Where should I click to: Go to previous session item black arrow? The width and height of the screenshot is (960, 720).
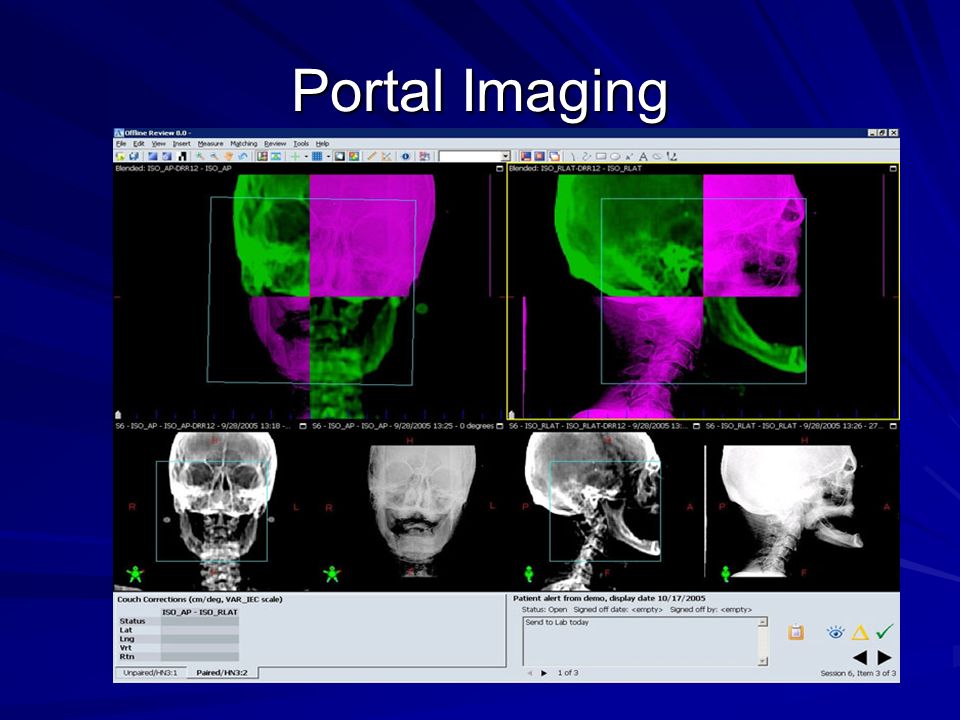860,658
